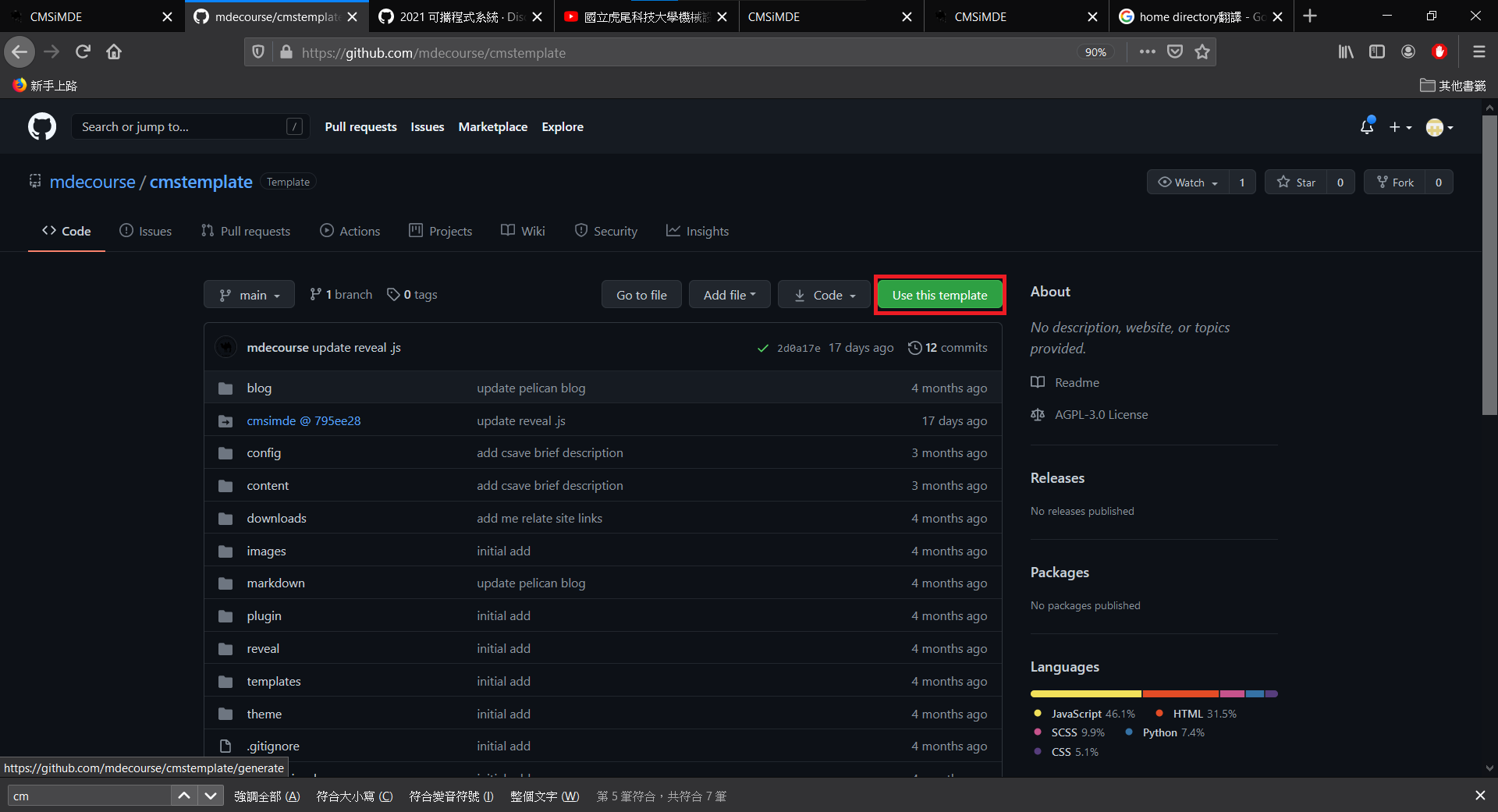Click the Use this template button
1498x812 pixels.
(x=939, y=295)
